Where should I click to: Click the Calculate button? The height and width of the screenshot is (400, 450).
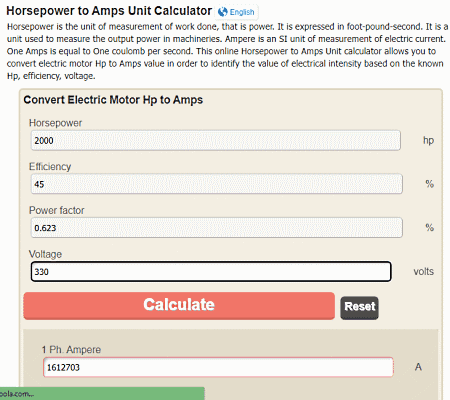[179, 306]
